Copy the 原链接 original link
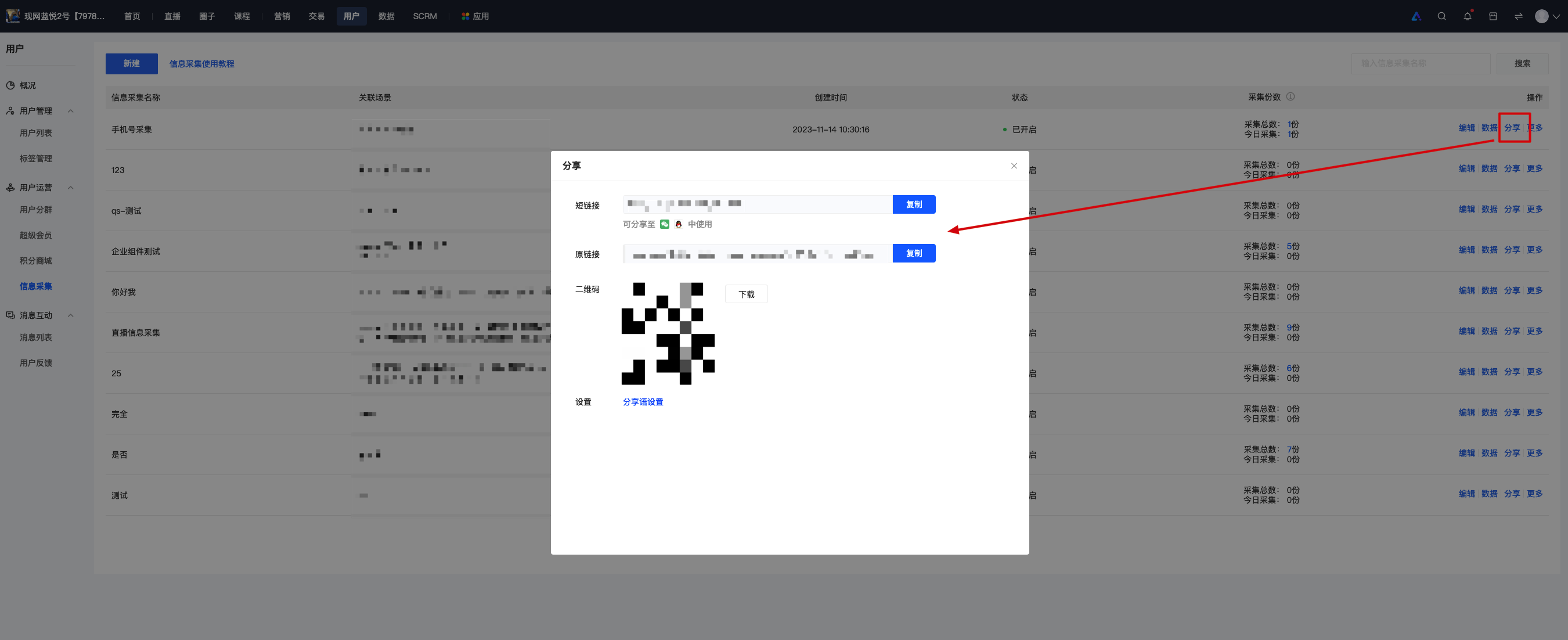 [914, 253]
